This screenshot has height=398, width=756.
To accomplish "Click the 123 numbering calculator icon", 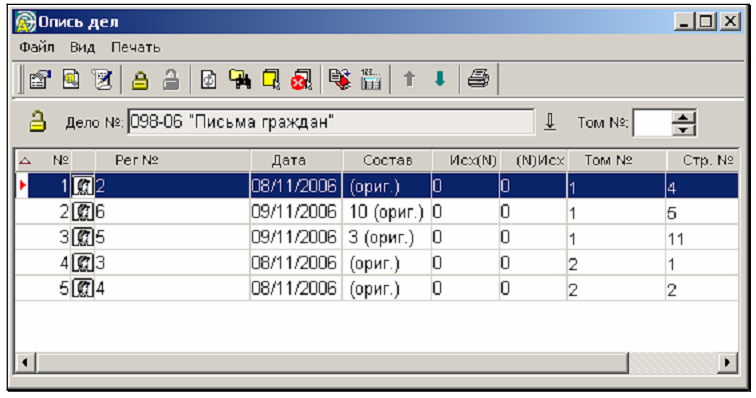I will coord(370,80).
